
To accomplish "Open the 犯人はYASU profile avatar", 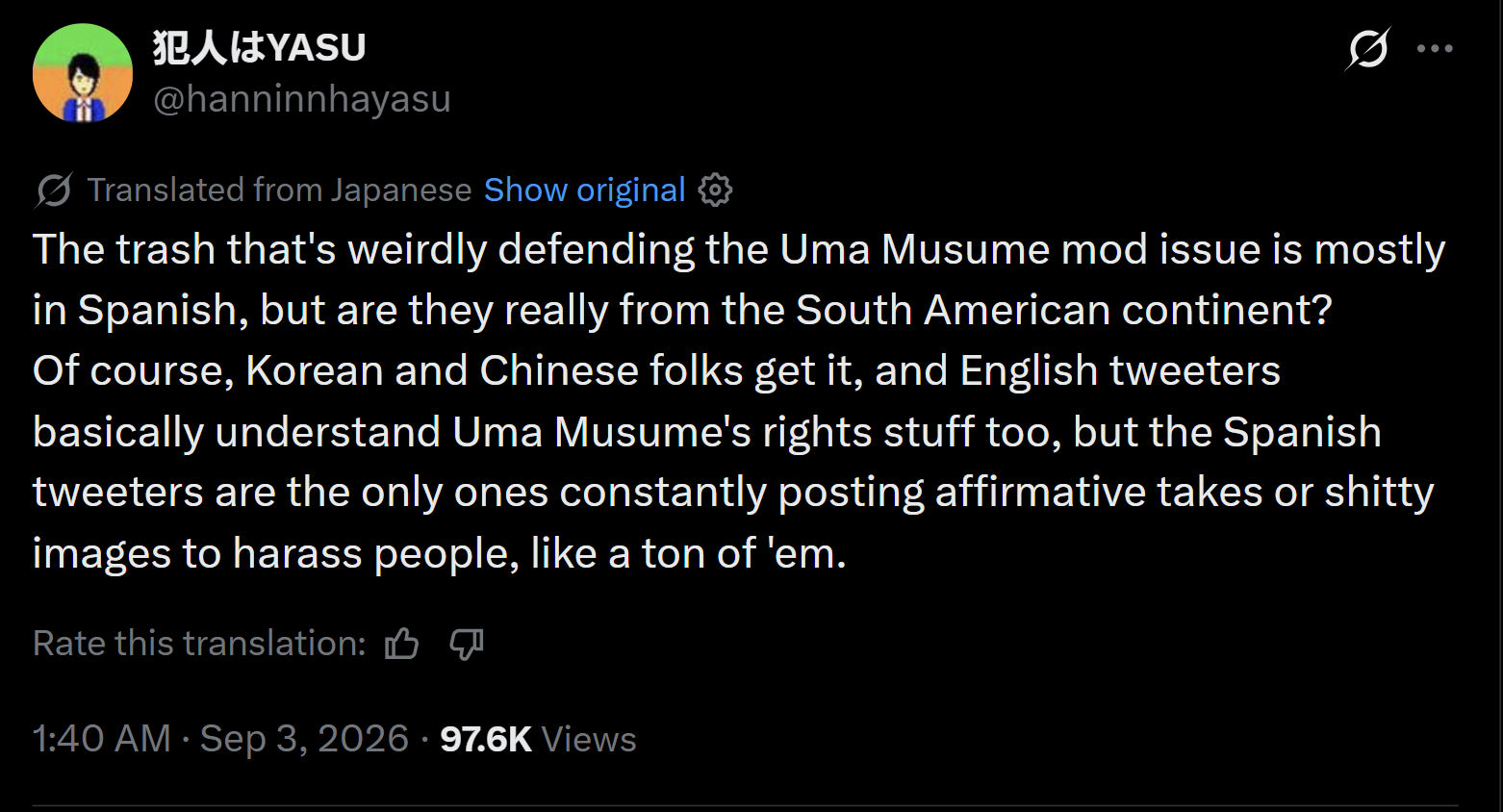I will coord(83,73).
